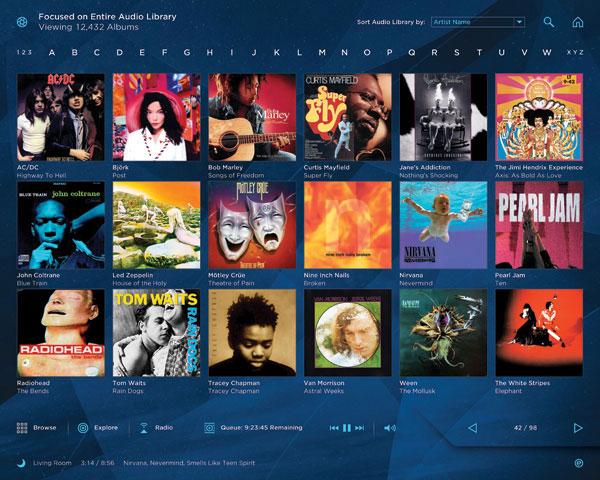The image size is (600, 480).
Task: Open the Queue icon
Action: click(209, 428)
